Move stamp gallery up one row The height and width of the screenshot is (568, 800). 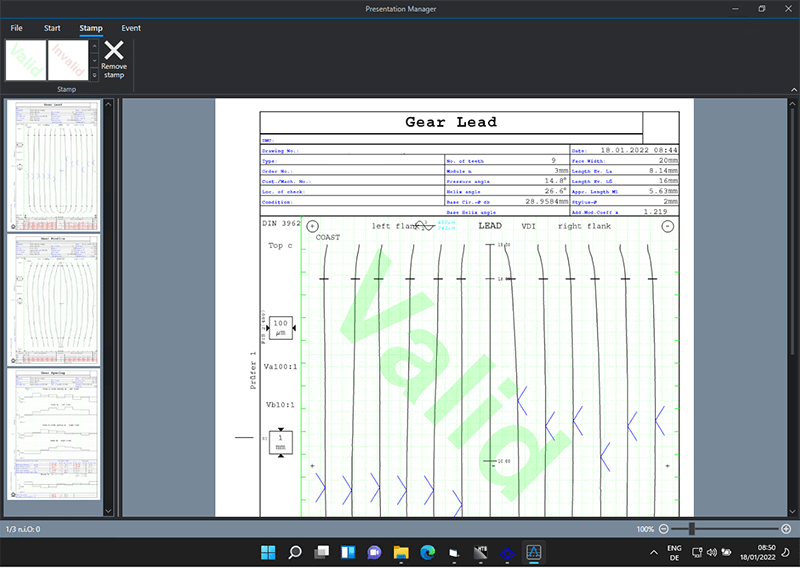click(x=94, y=46)
